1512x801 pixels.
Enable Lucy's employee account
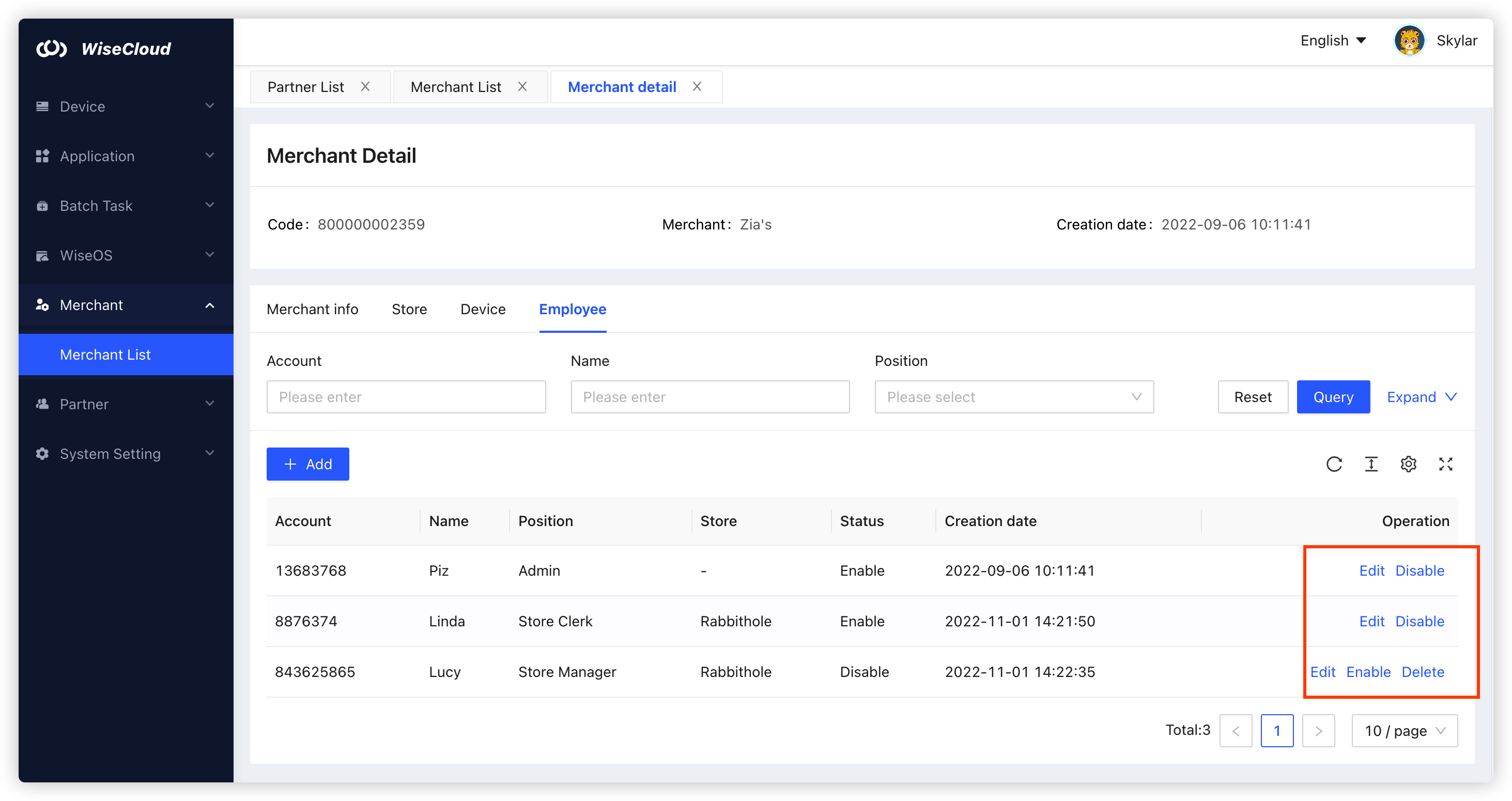point(1368,672)
